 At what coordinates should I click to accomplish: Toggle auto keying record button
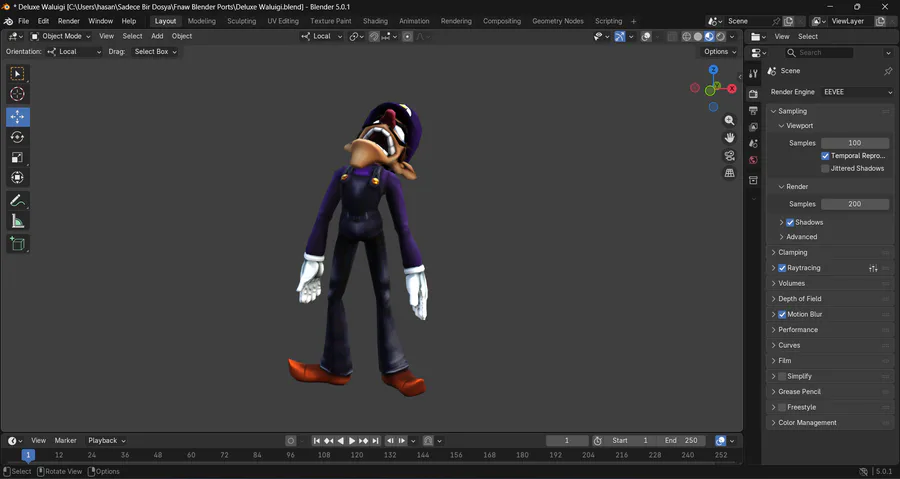[290, 441]
